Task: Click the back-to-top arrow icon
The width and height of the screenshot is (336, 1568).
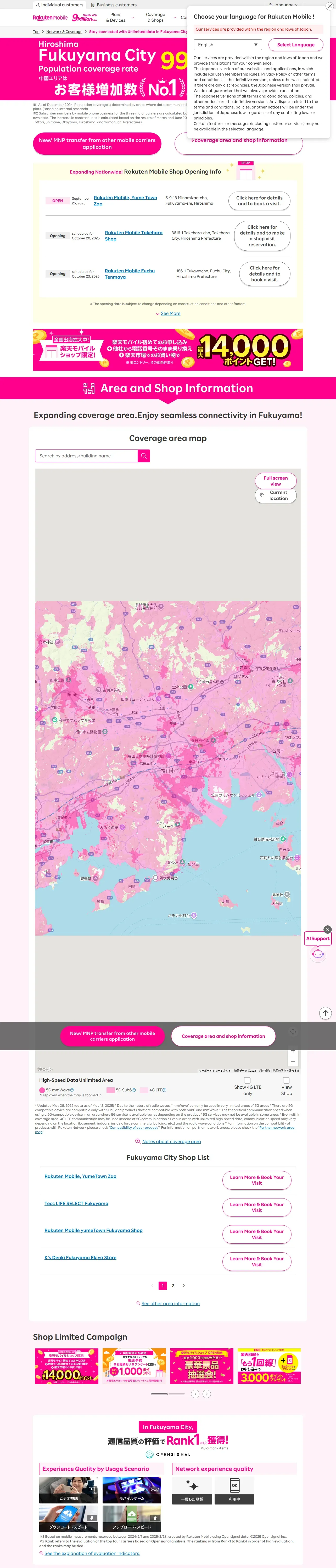Action: [x=326, y=1013]
